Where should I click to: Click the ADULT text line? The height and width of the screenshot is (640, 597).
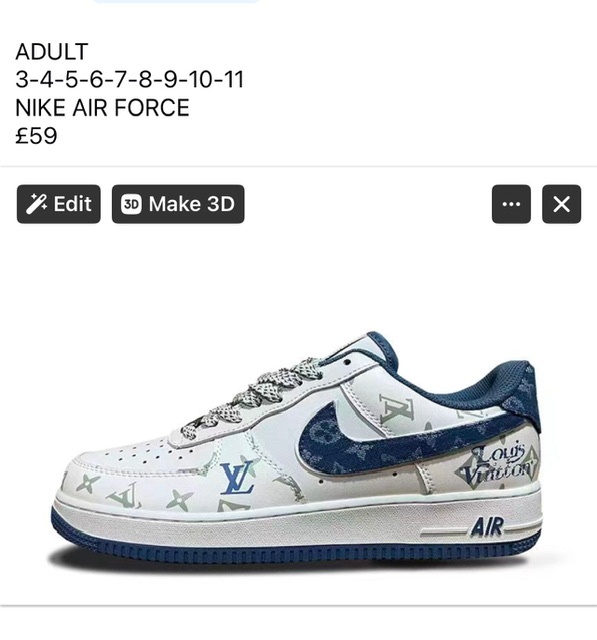click(x=52, y=51)
